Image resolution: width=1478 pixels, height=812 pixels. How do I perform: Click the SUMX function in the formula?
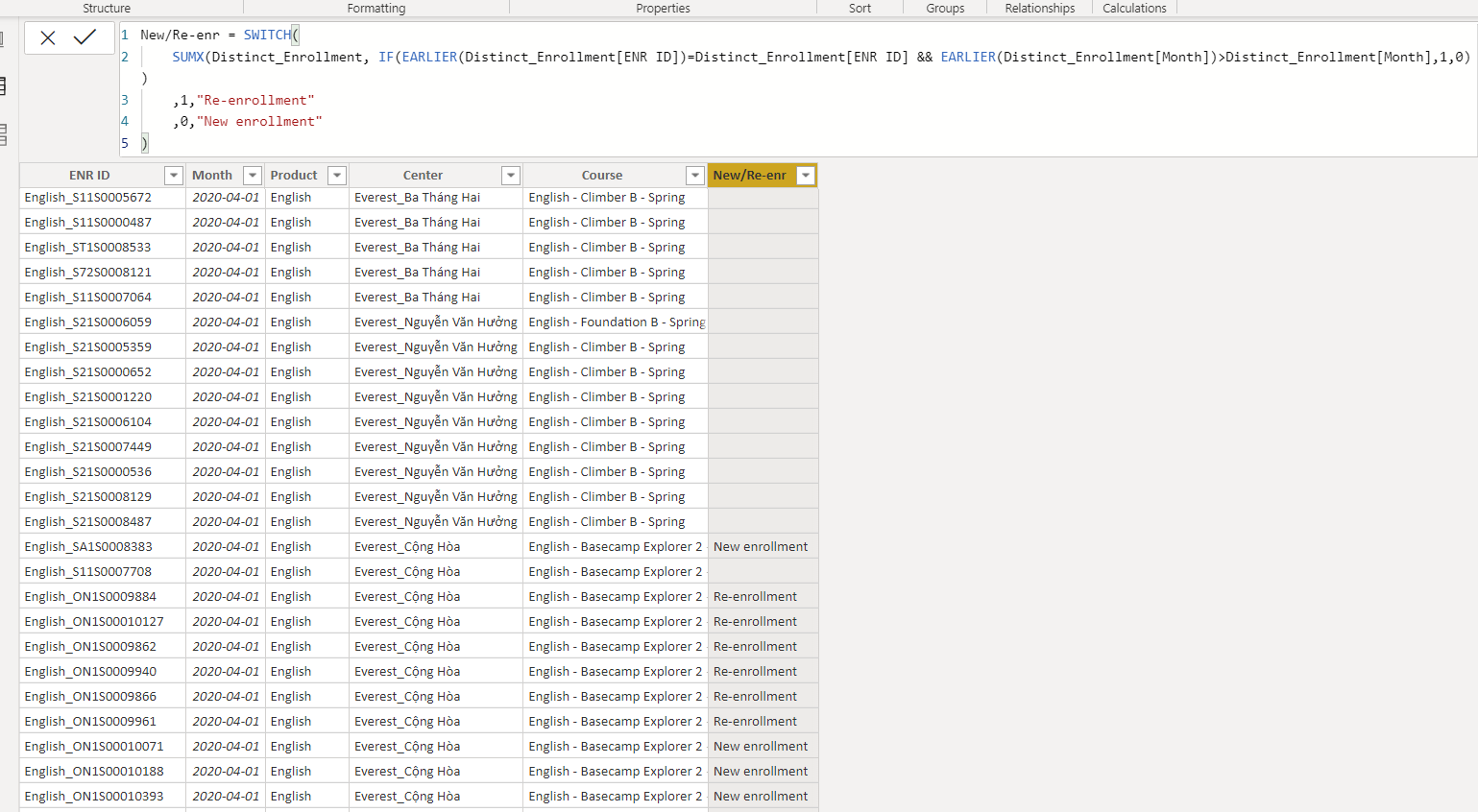(188, 57)
